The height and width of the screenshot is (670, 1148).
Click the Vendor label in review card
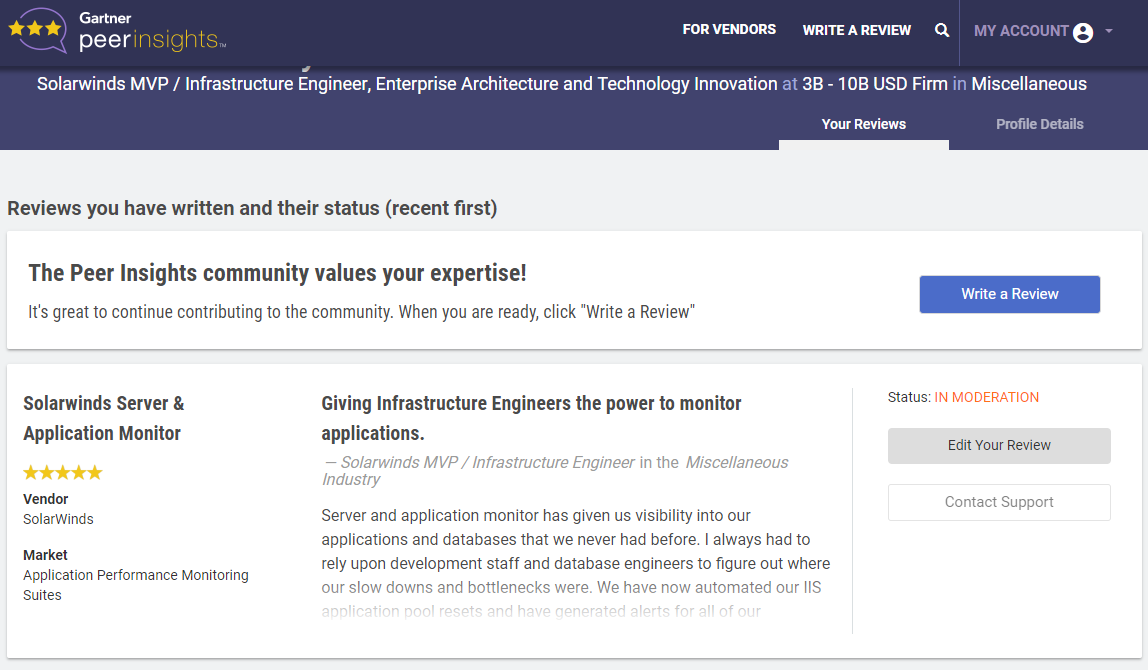pos(45,499)
